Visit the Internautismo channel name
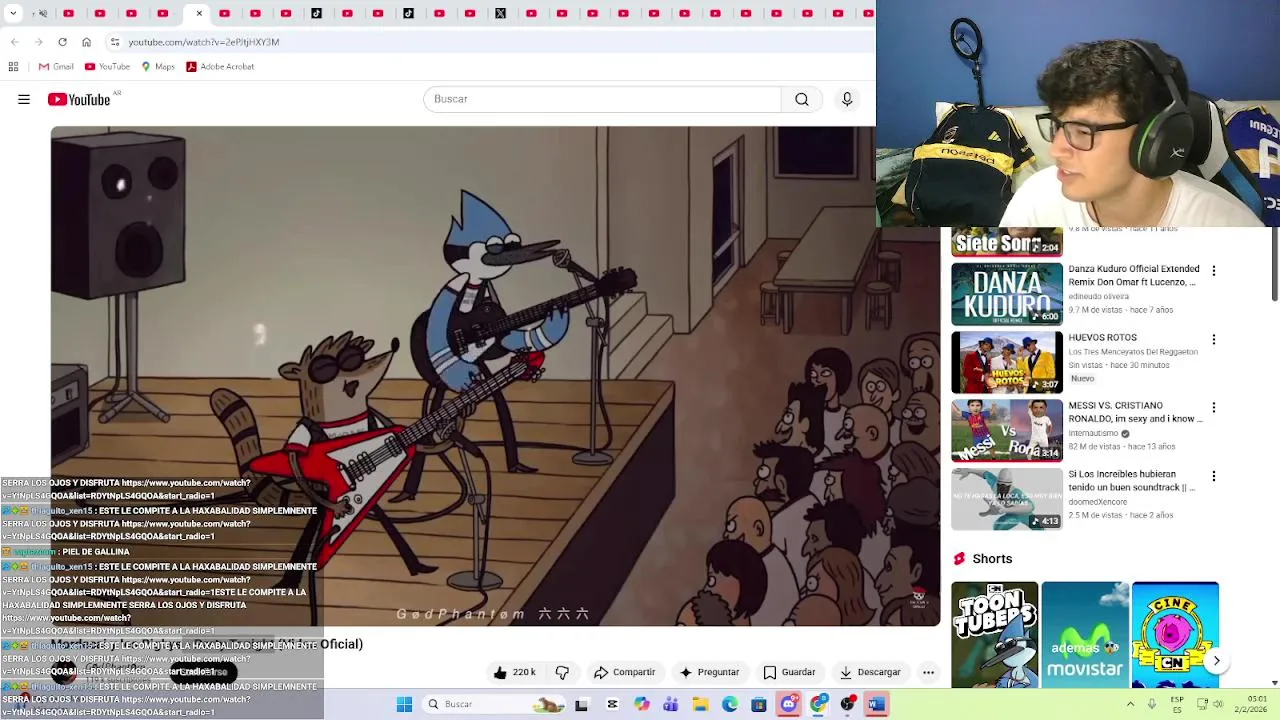Screen dimensions: 1280x720 point(1093,433)
